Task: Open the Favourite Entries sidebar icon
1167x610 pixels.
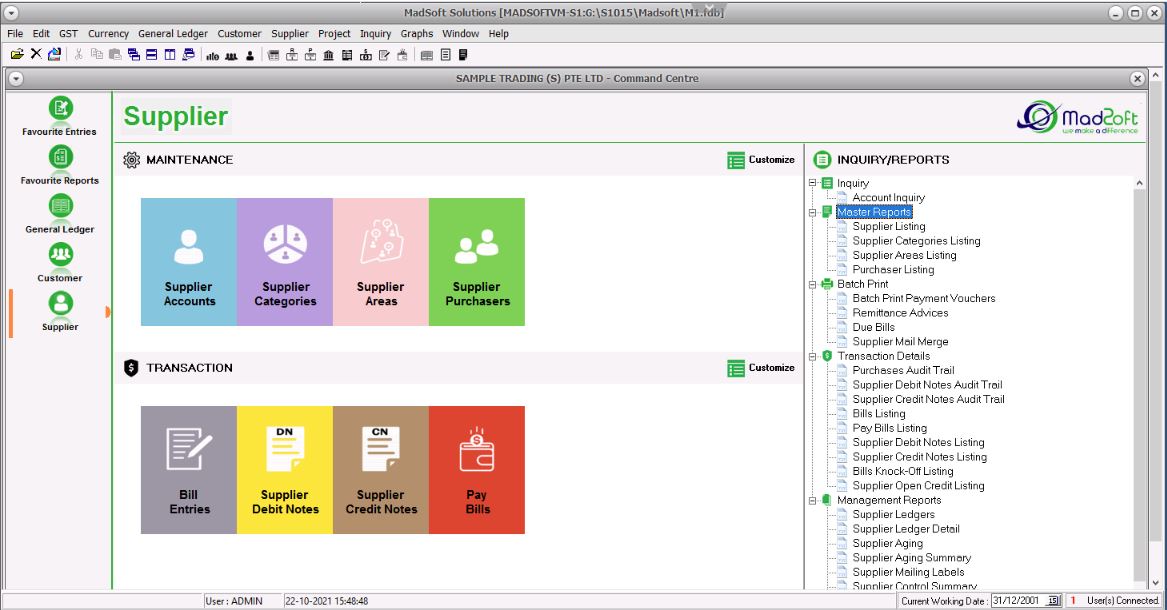Action: point(60,109)
